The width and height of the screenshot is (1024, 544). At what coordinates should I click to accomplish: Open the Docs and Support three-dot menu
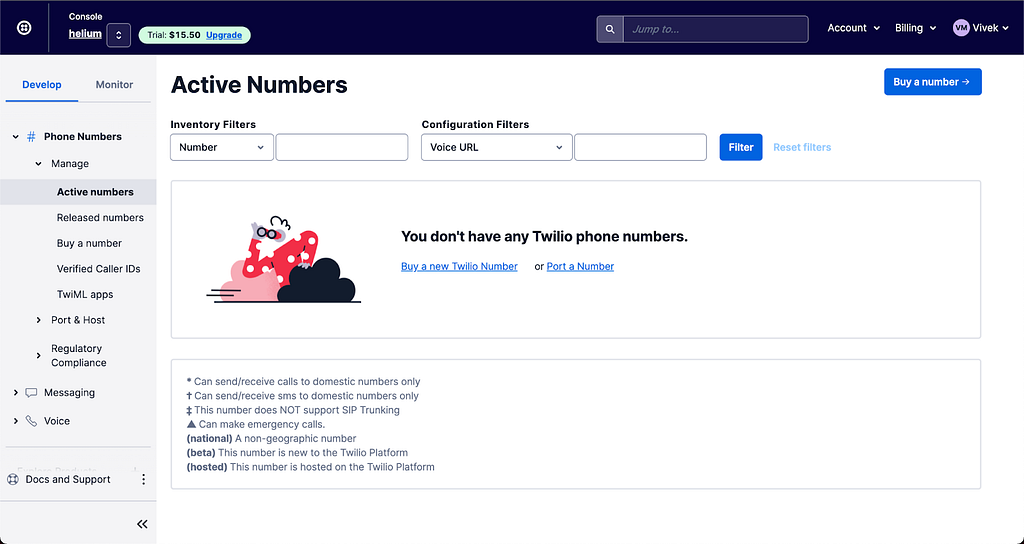[x=144, y=479]
